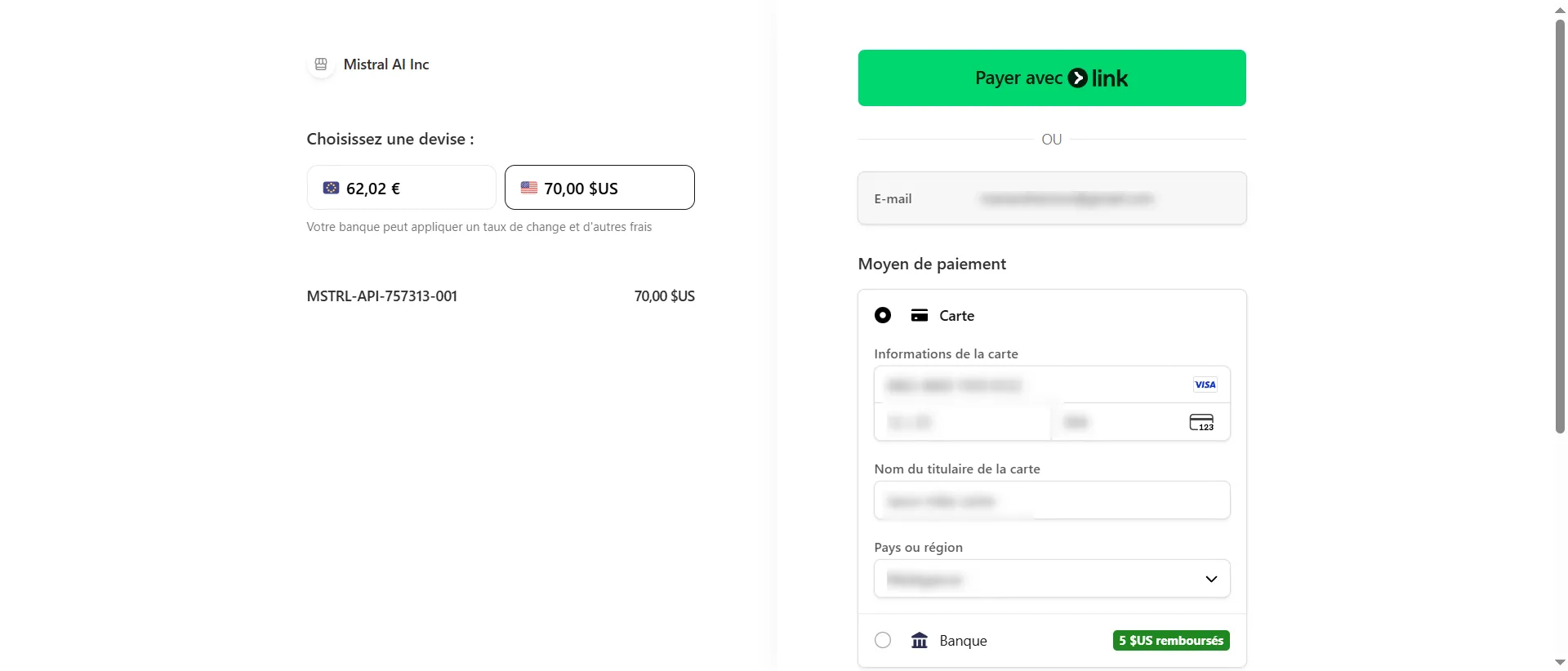
Task: Click the Payer avec Link button
Action: pyautogui.click(x=1051, y=78)
